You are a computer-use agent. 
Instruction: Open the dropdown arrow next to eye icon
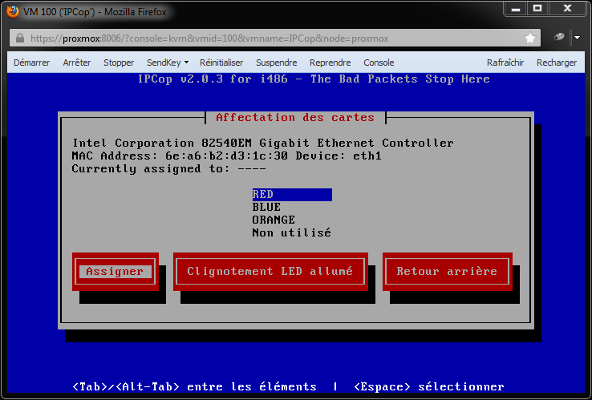tap(577, 37)
